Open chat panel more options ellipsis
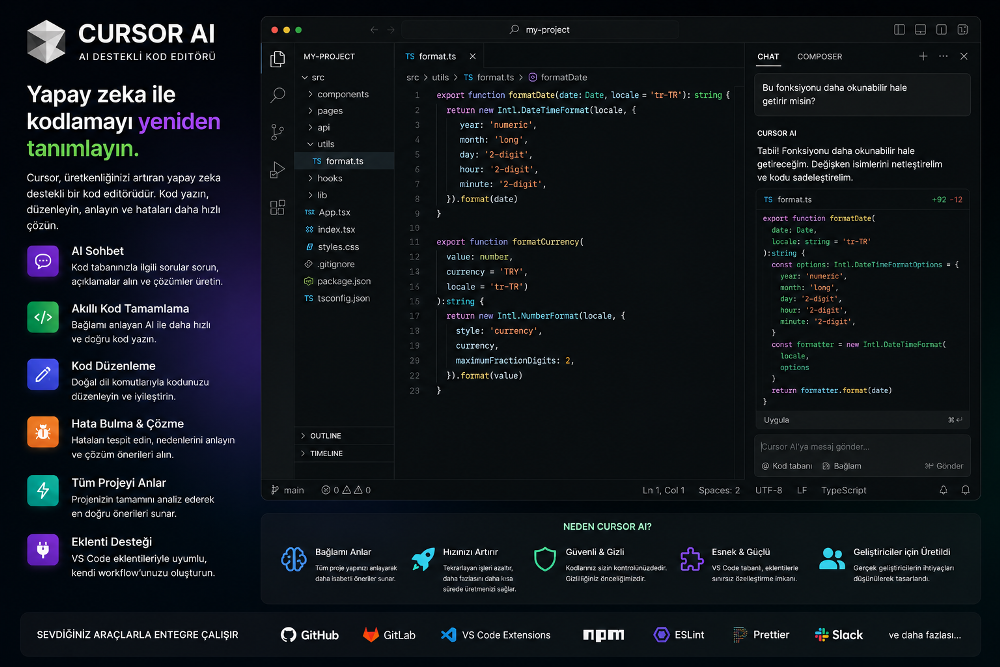The width and height of the screenshot is (1000, 667). tap(943, 56)
